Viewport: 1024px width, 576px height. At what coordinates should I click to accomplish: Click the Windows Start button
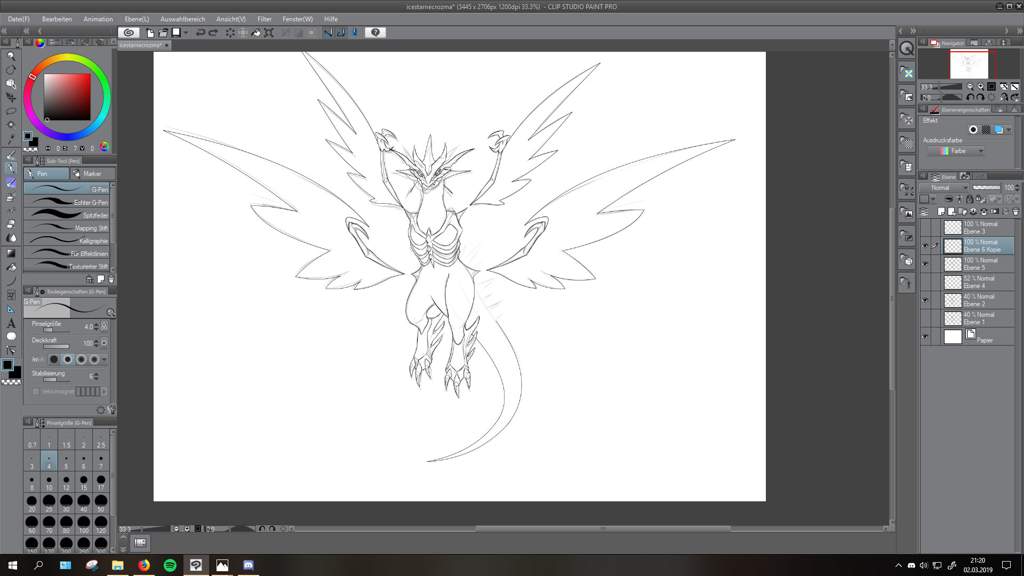(x=12, y=565)
